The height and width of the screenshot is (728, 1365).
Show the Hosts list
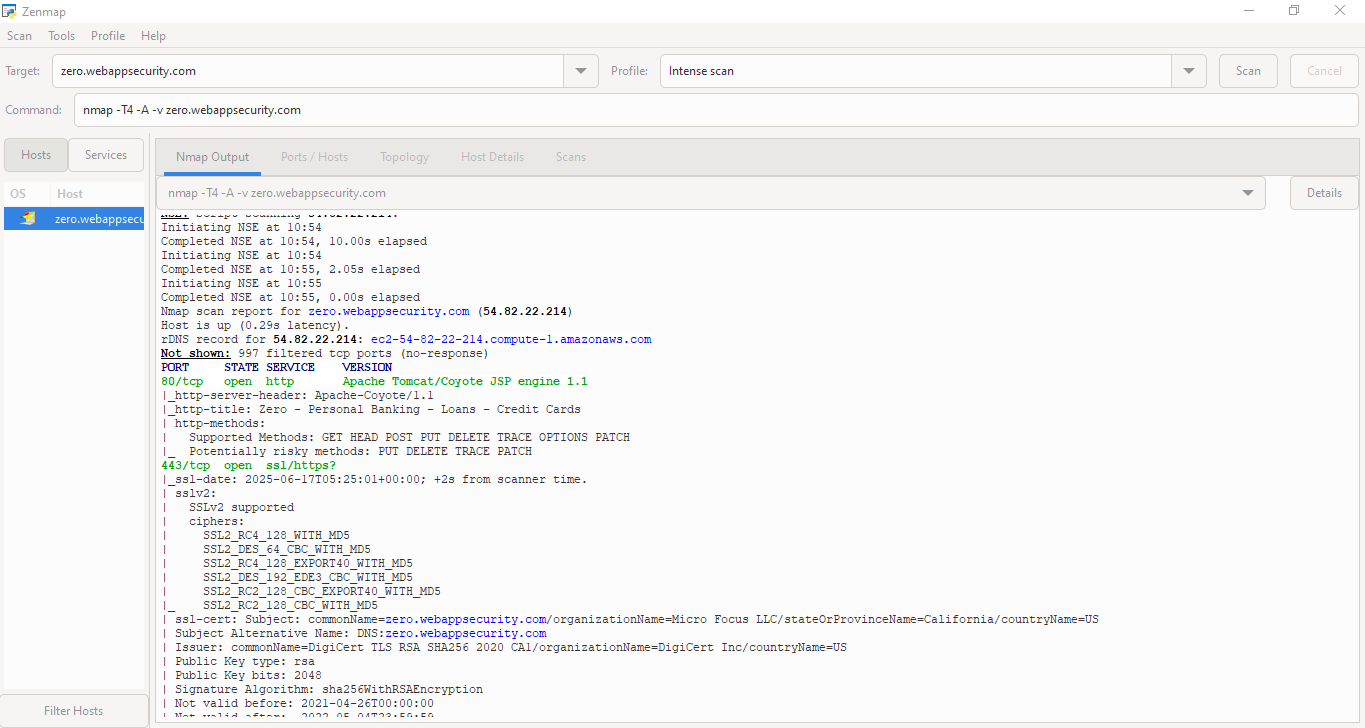tap(36, 155)
